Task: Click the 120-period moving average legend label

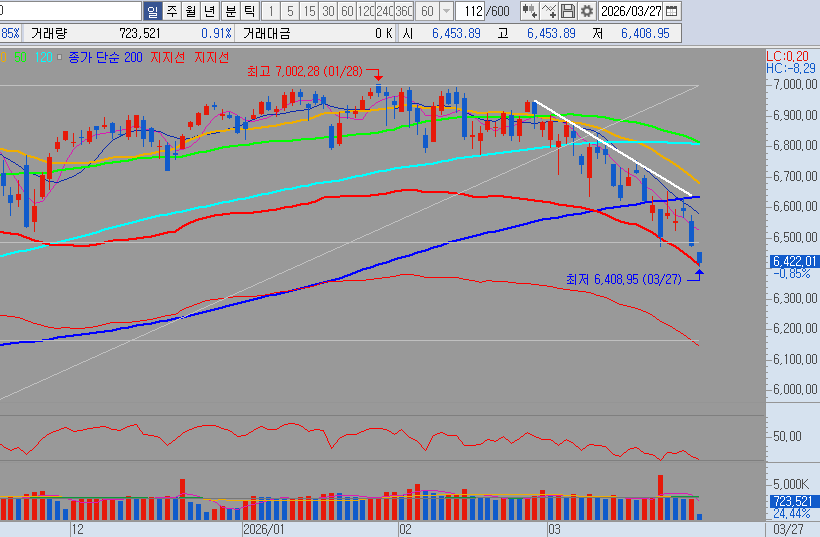Action: coord(43,58)
